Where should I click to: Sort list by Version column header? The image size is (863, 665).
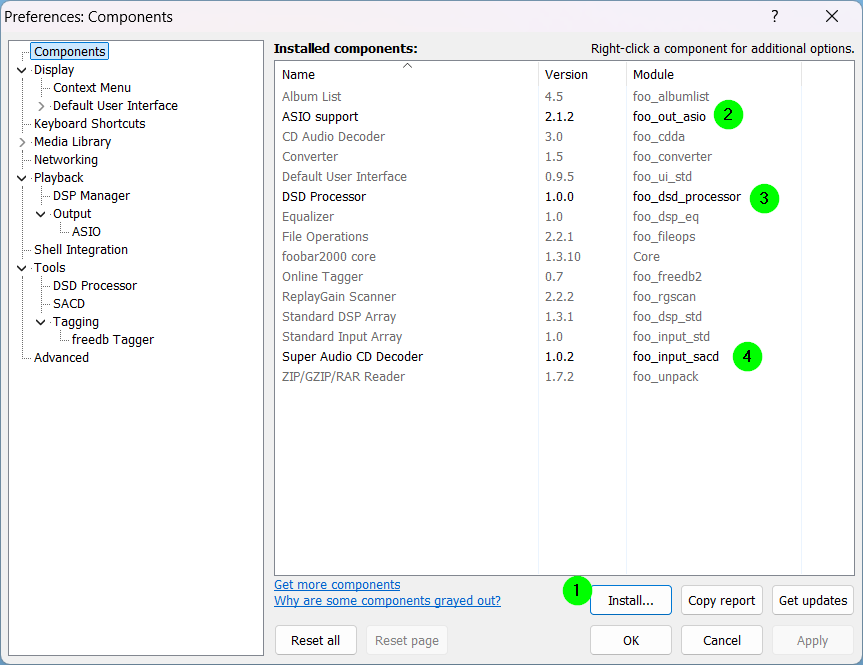566,75
